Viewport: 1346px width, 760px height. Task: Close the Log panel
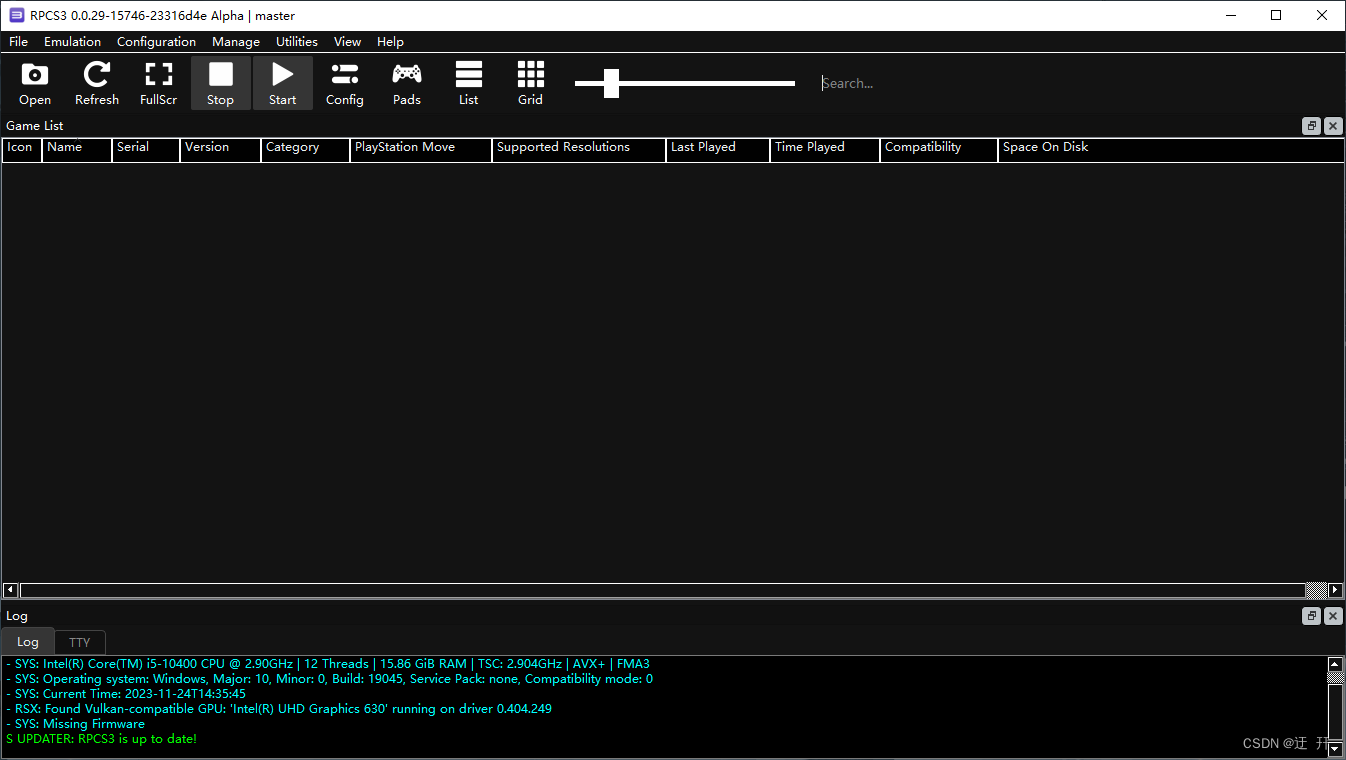(x=1333, y=616)
